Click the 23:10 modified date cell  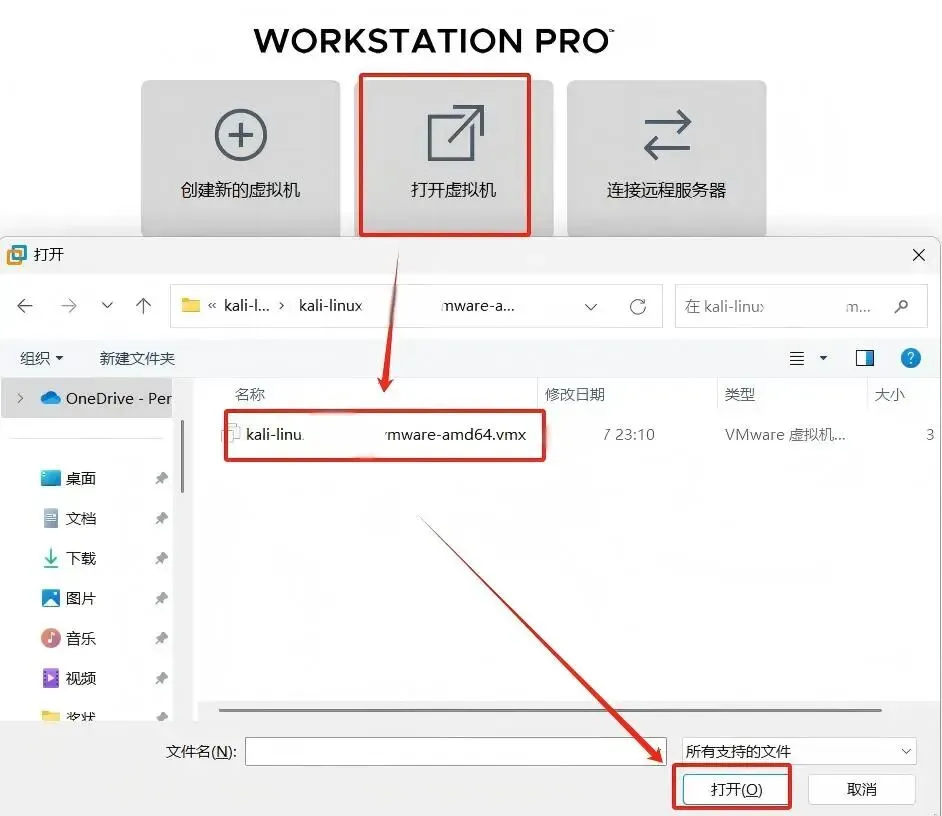[x=629, y=434]
